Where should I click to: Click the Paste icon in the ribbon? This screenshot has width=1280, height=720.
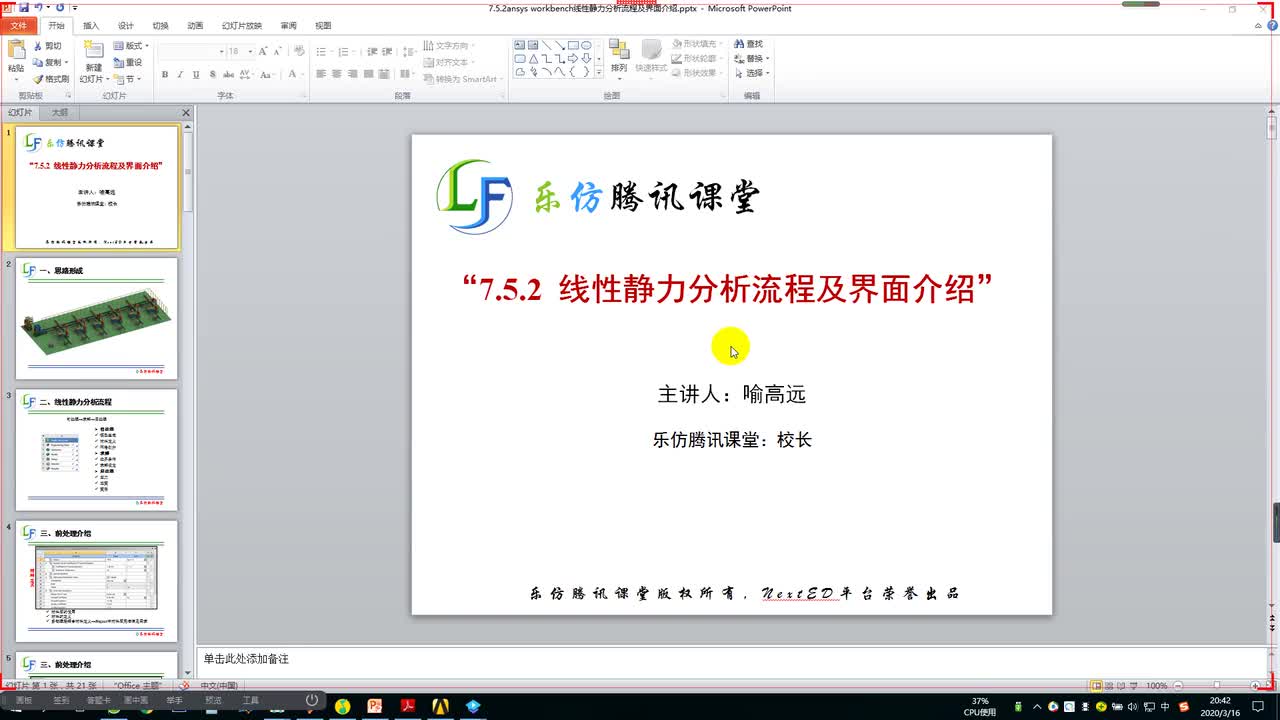click(16, 50)
